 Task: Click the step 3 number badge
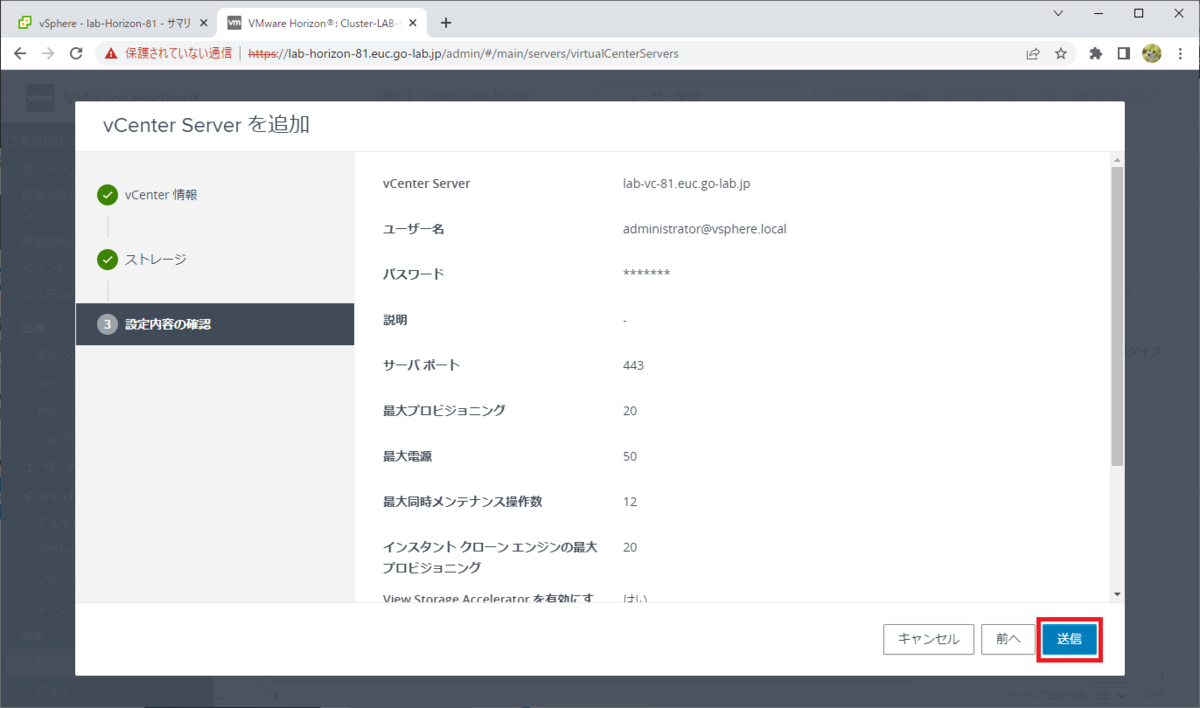point(107,324)
